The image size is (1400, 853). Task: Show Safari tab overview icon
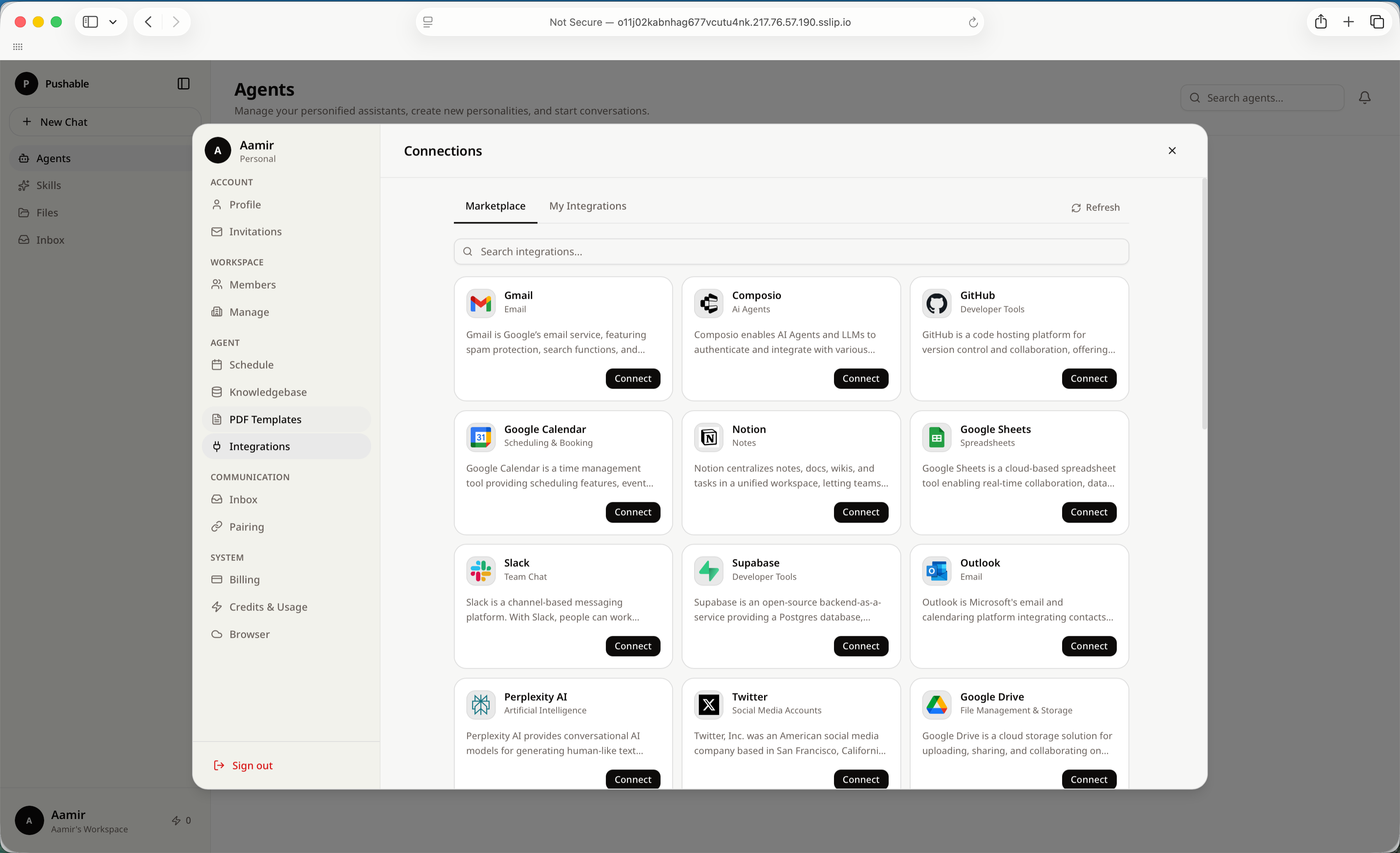[x=1377, y=21]
